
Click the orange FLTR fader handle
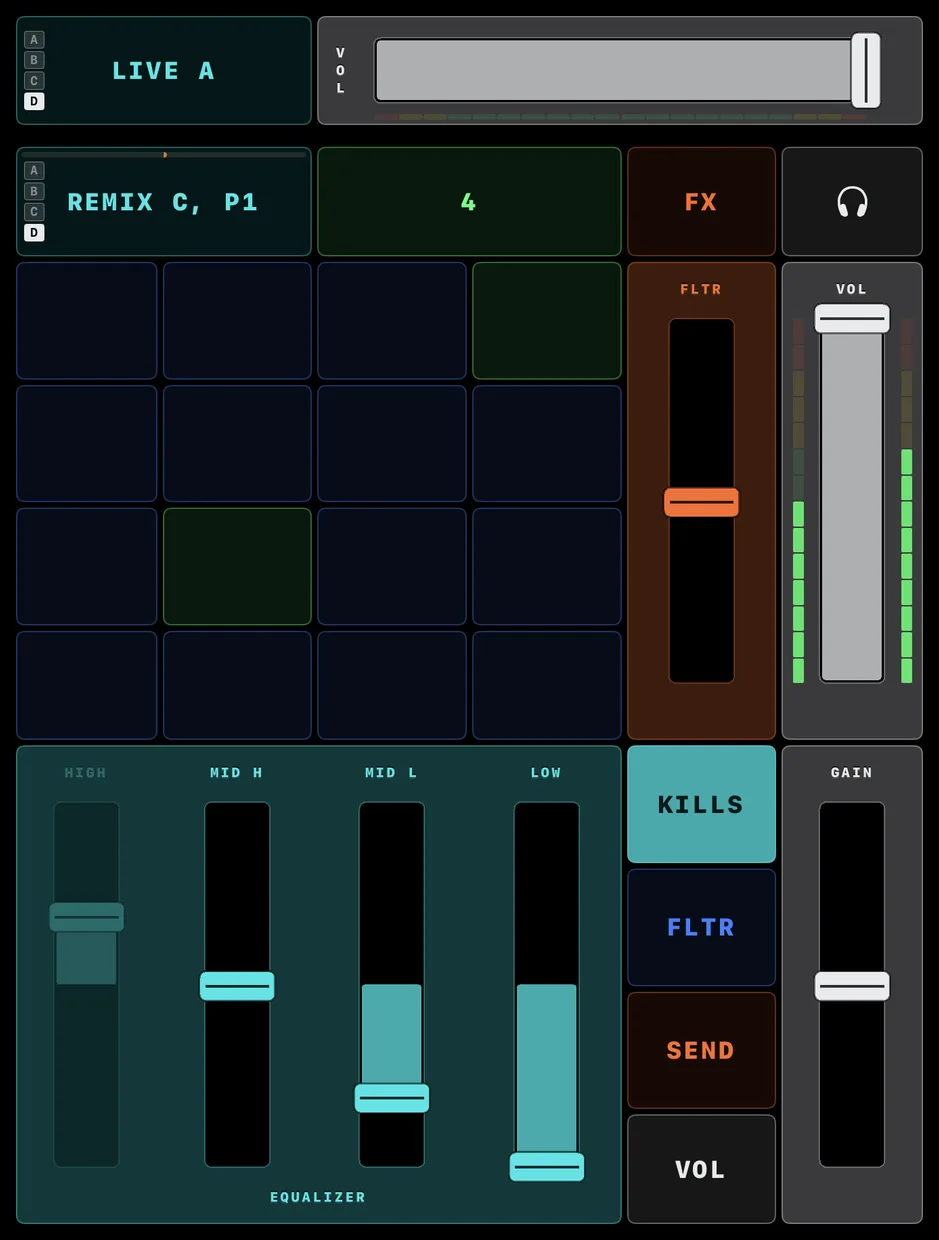[701, 502]
